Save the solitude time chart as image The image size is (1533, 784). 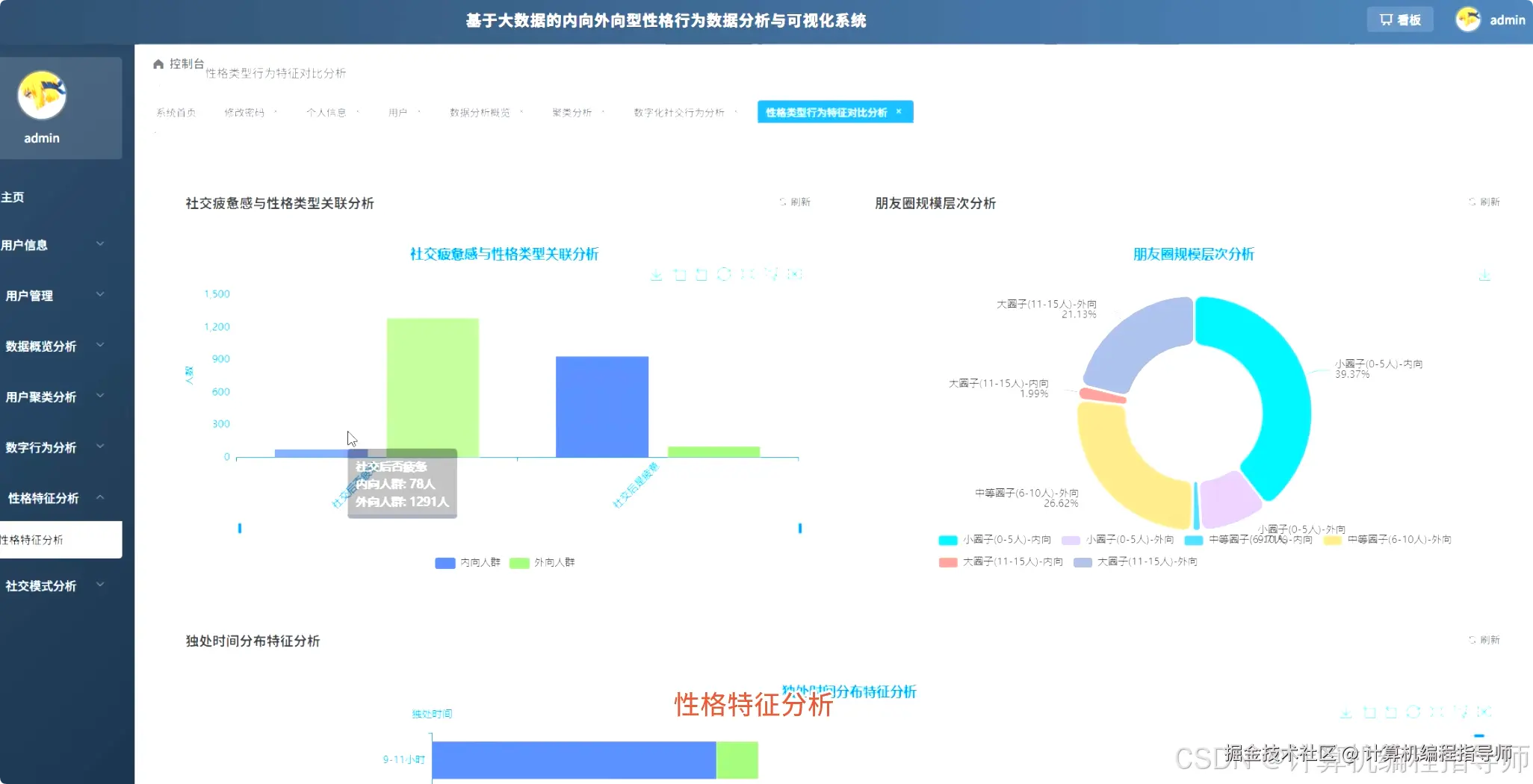tap(1345, 712)
